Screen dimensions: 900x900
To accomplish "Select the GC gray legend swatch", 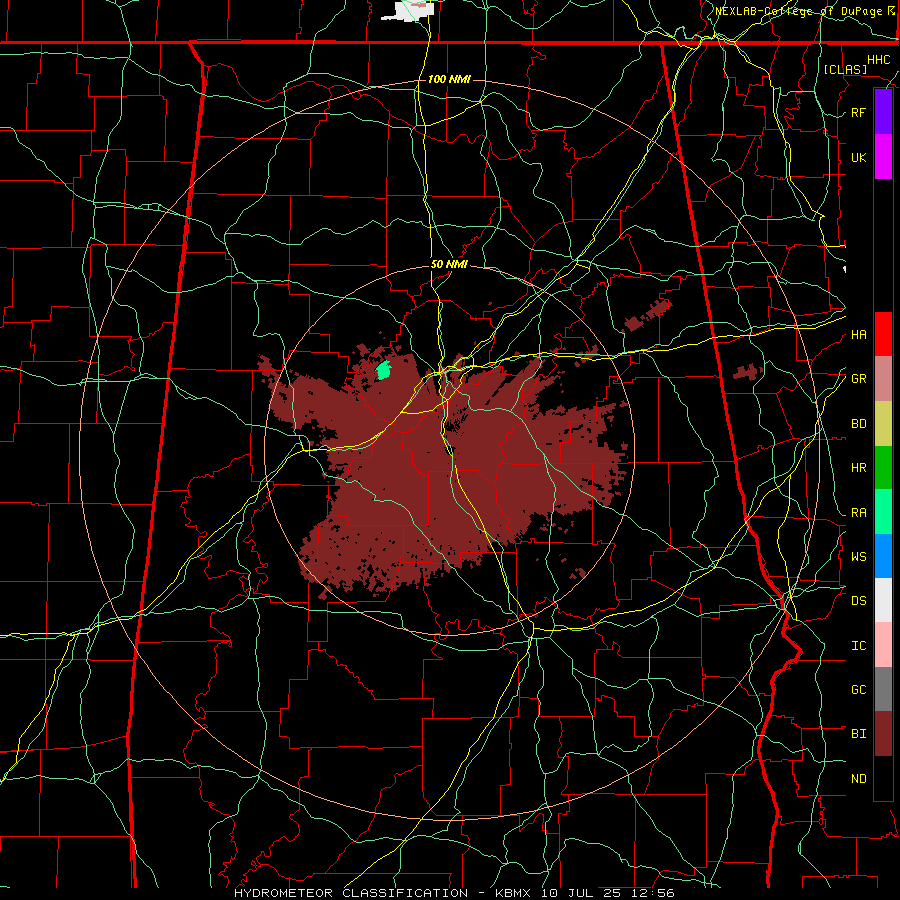I will [883, 689].
